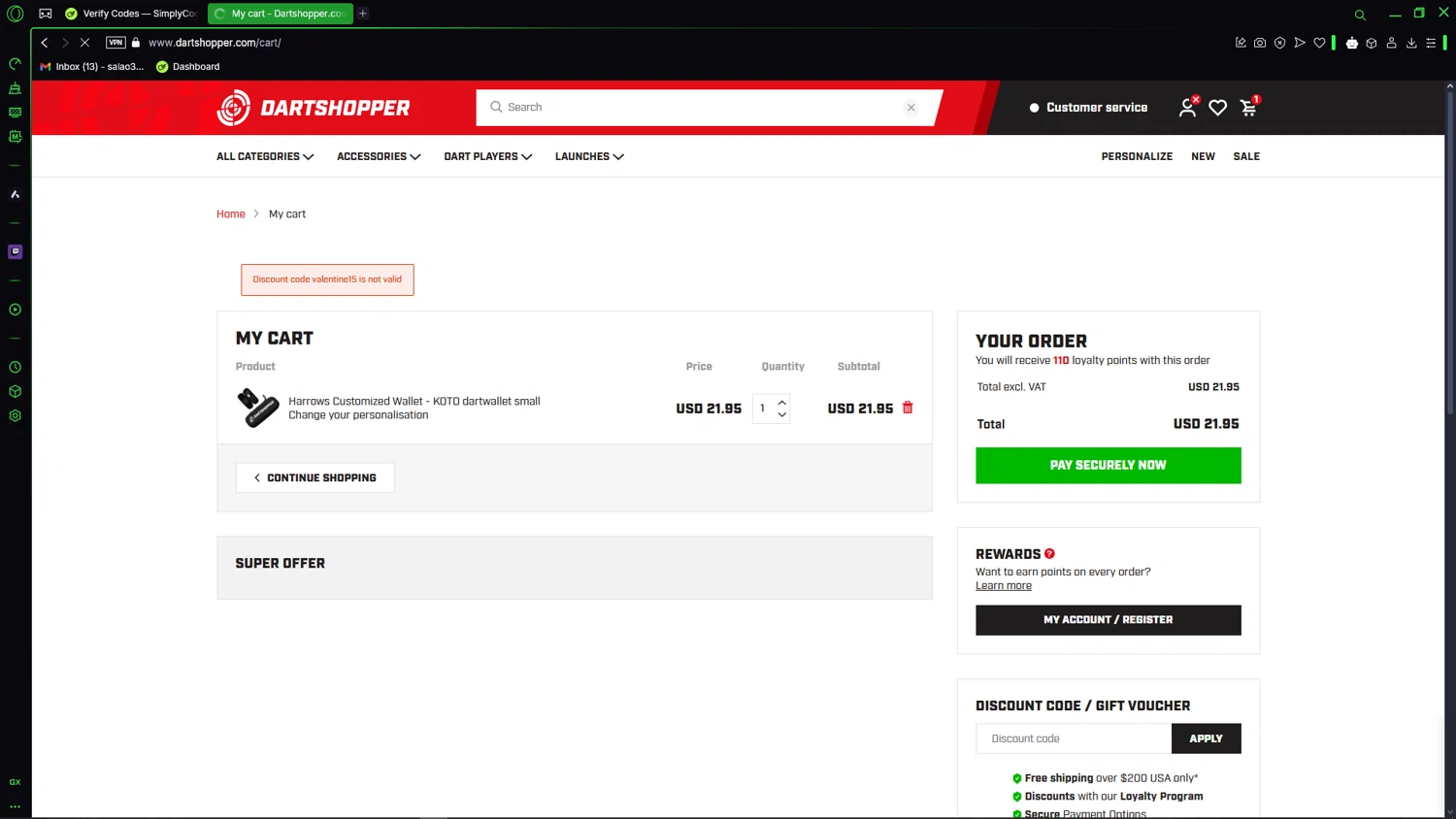1456x819 pixels.
Task: Switch to Verify Codes SimplyCodes tab
Action: tap(131, 14)
